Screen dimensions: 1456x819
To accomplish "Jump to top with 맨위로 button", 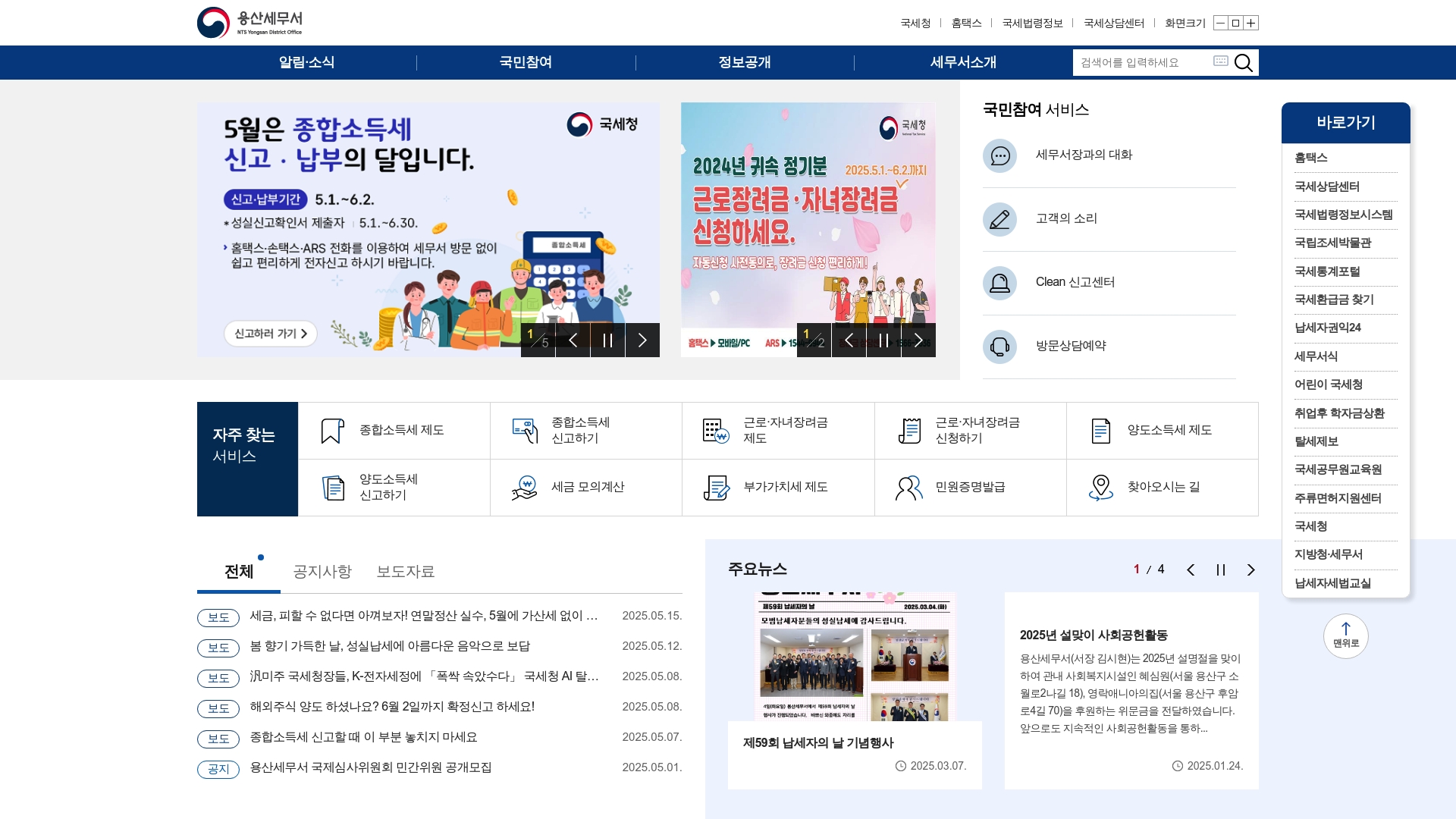I will click(1345, 636).
